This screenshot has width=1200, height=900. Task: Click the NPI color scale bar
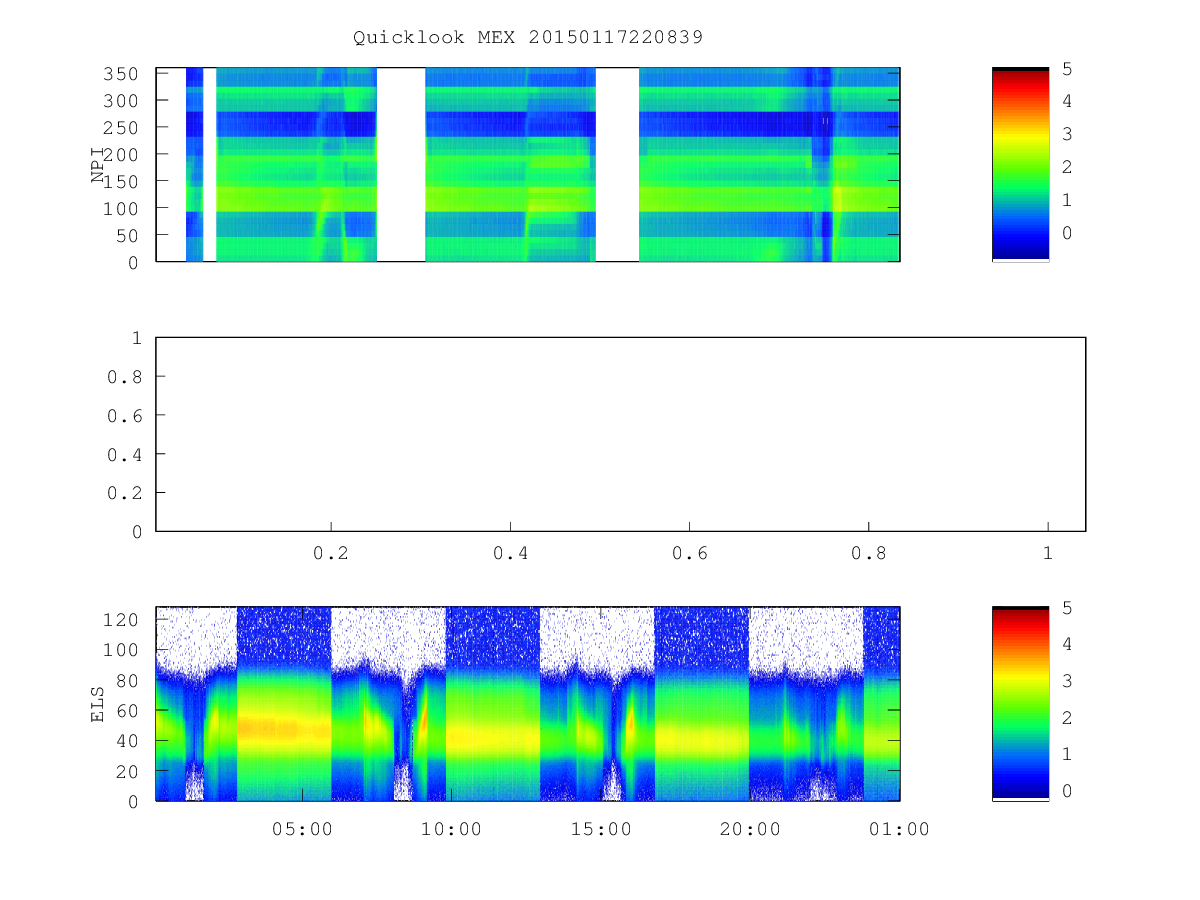[1020, 164]
